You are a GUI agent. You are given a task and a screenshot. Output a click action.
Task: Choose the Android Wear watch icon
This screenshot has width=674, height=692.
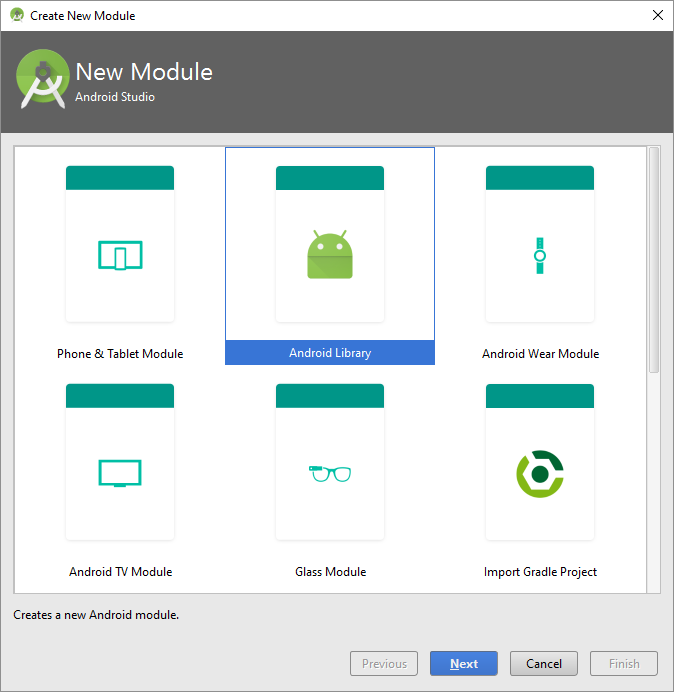540,256
